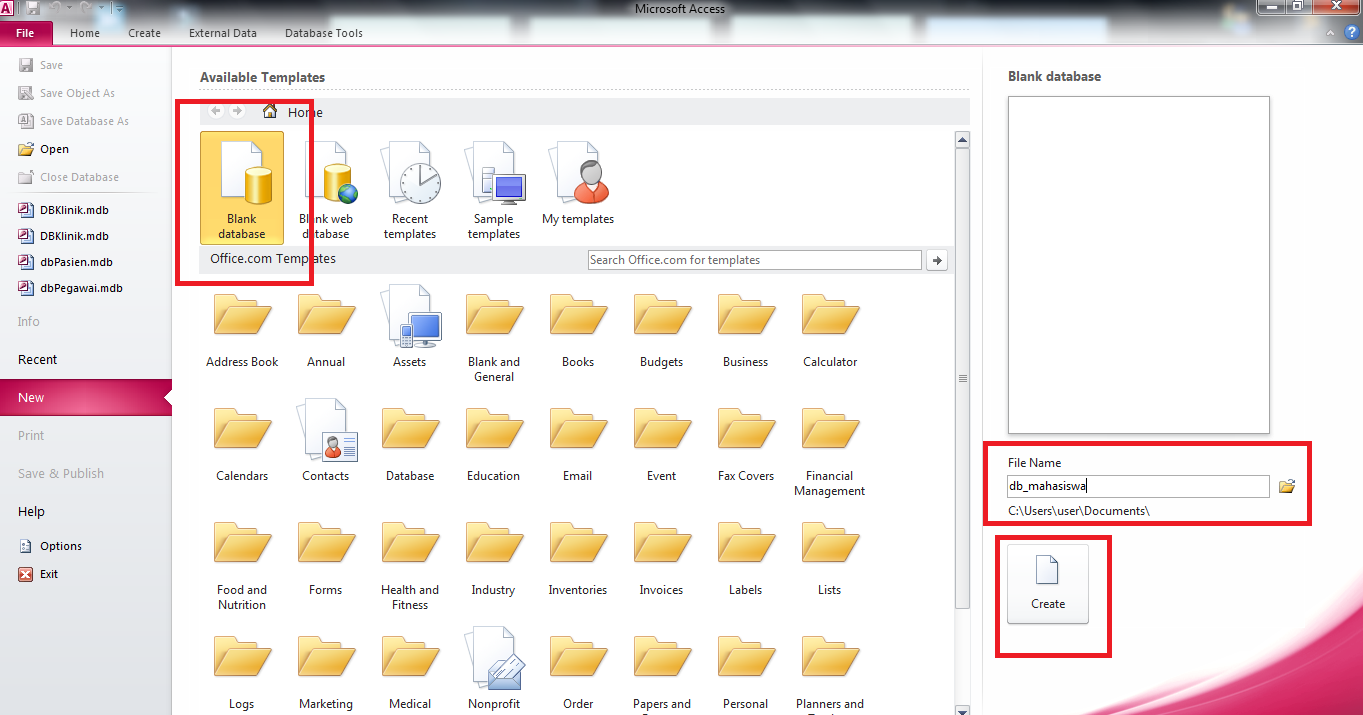Click the template list scroll-up arrow
Viewport: 1363px width, 715px height.
(x=962, y=141)
